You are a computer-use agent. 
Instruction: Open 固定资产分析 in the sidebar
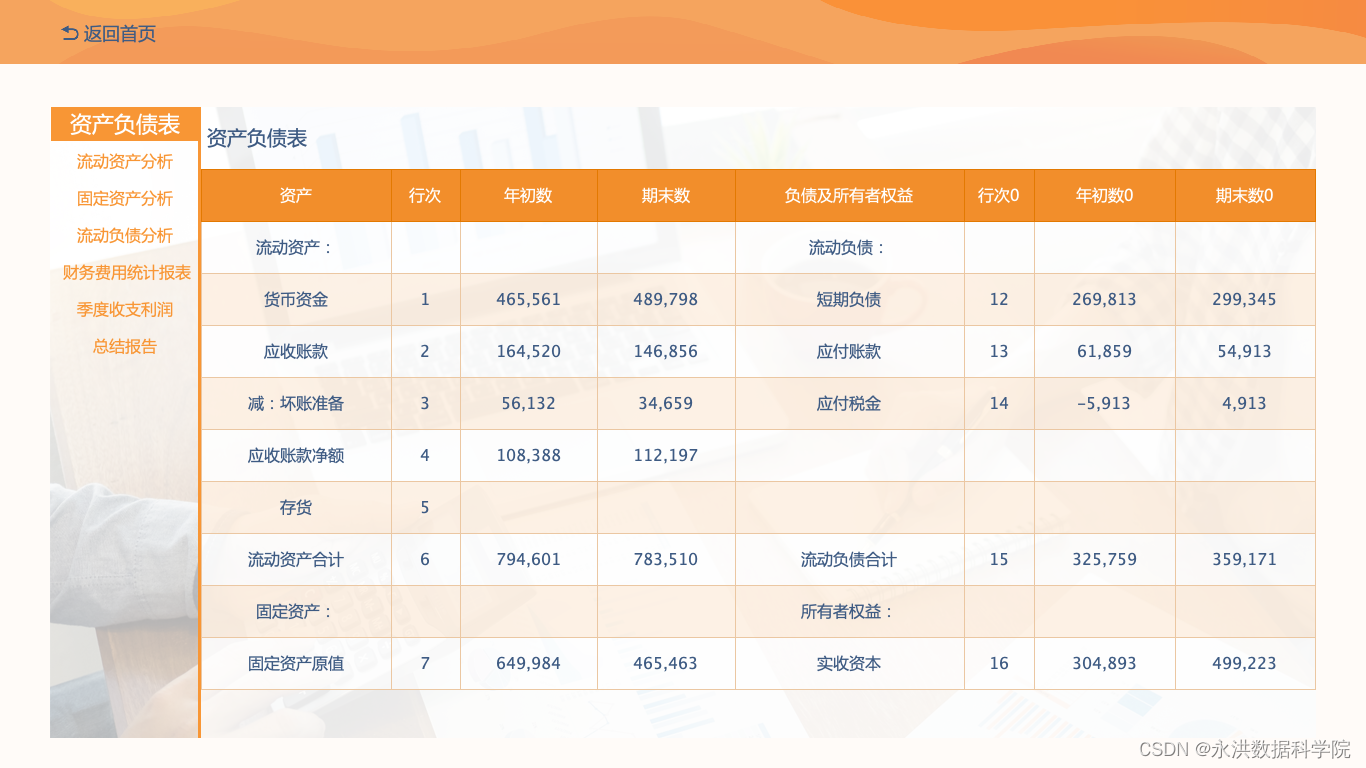tap(125, 198)
